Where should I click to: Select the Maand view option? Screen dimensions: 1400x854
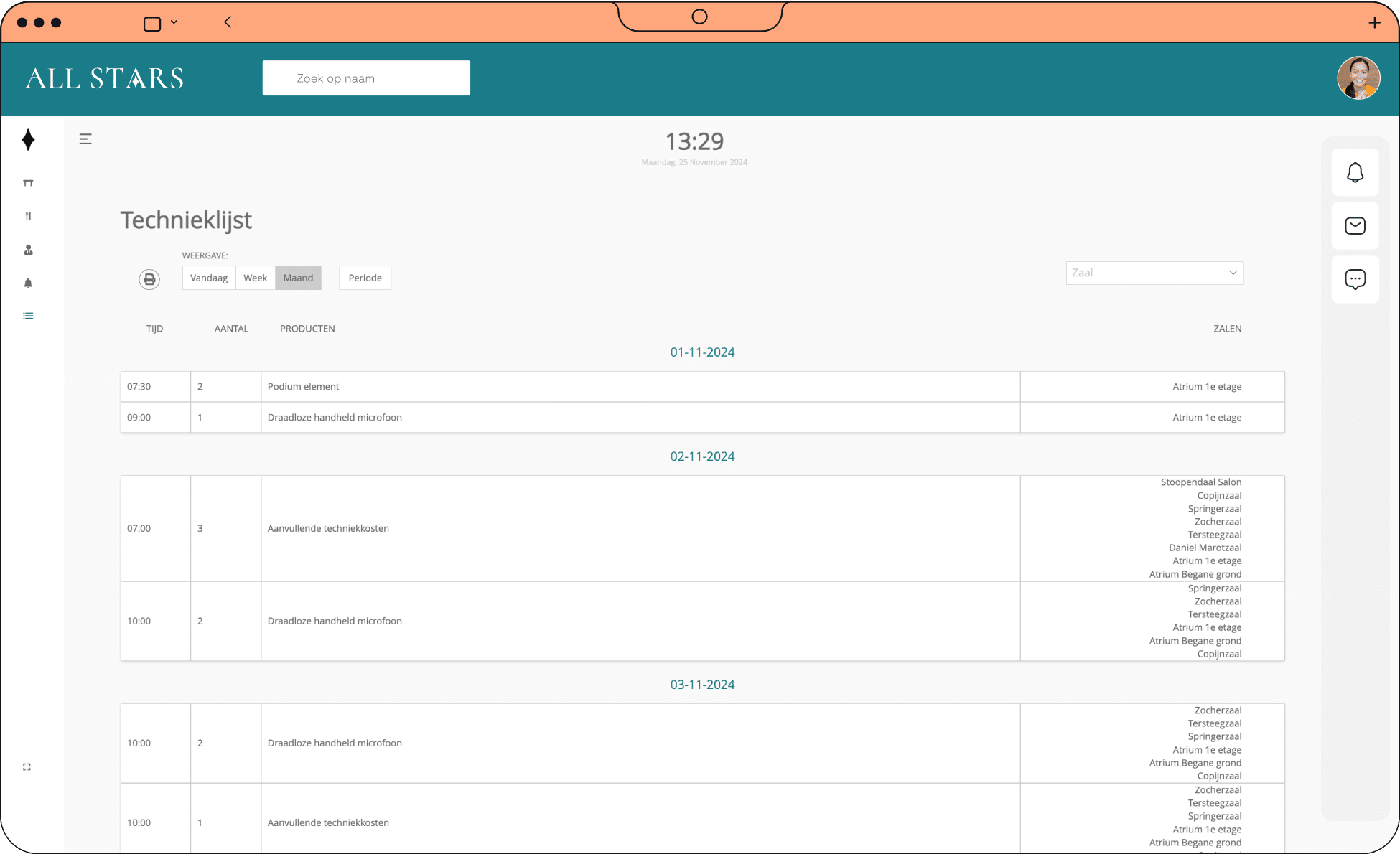[298, 278]
